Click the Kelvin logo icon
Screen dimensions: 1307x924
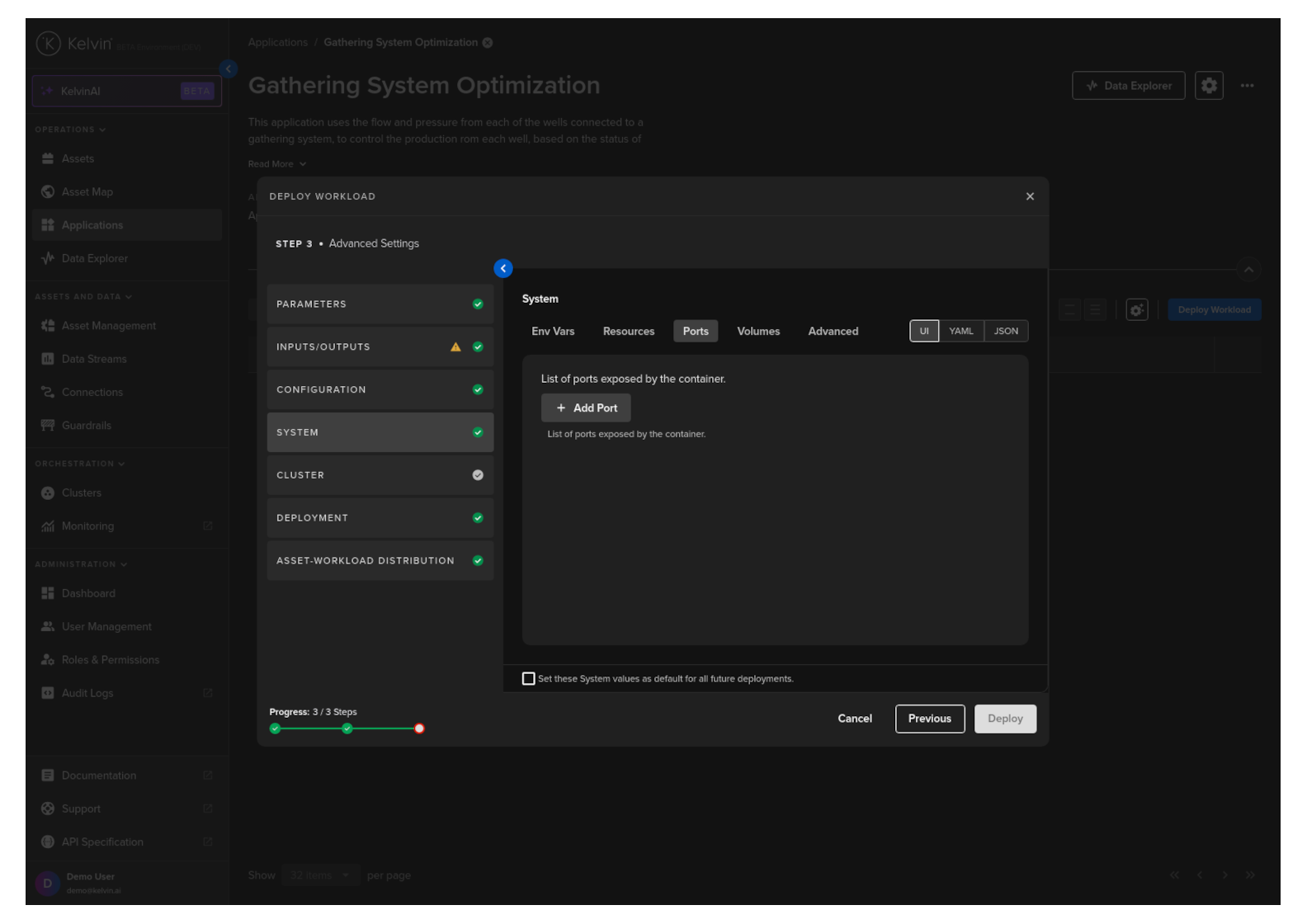(49, 44)
